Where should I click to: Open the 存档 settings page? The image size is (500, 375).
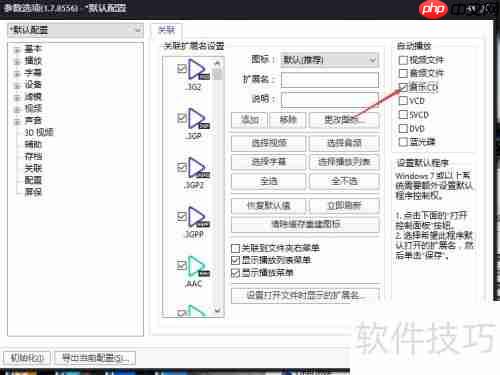point(33,156)
